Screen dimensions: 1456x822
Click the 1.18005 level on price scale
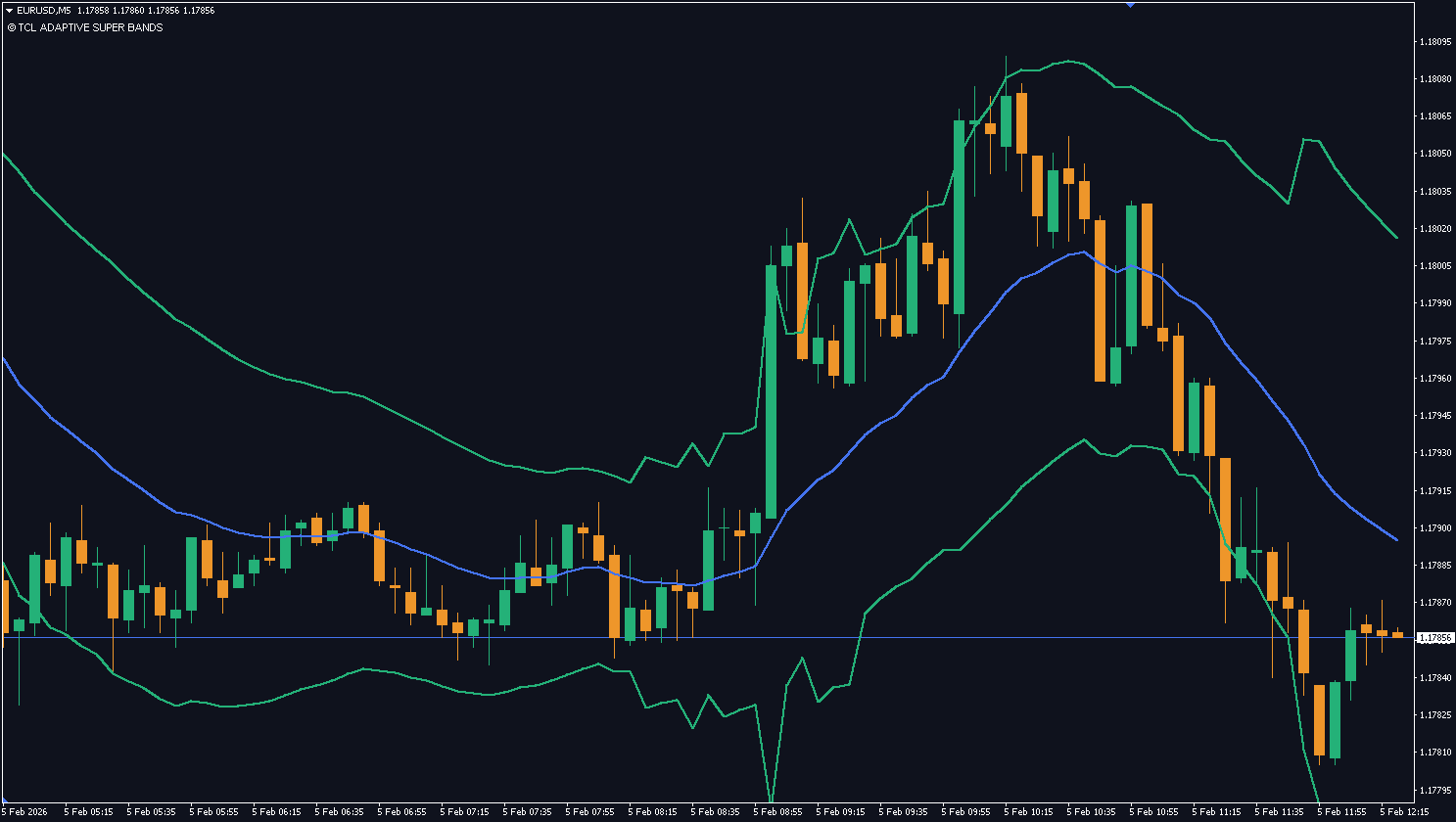pyautogui.click(x=1434, y=266)
